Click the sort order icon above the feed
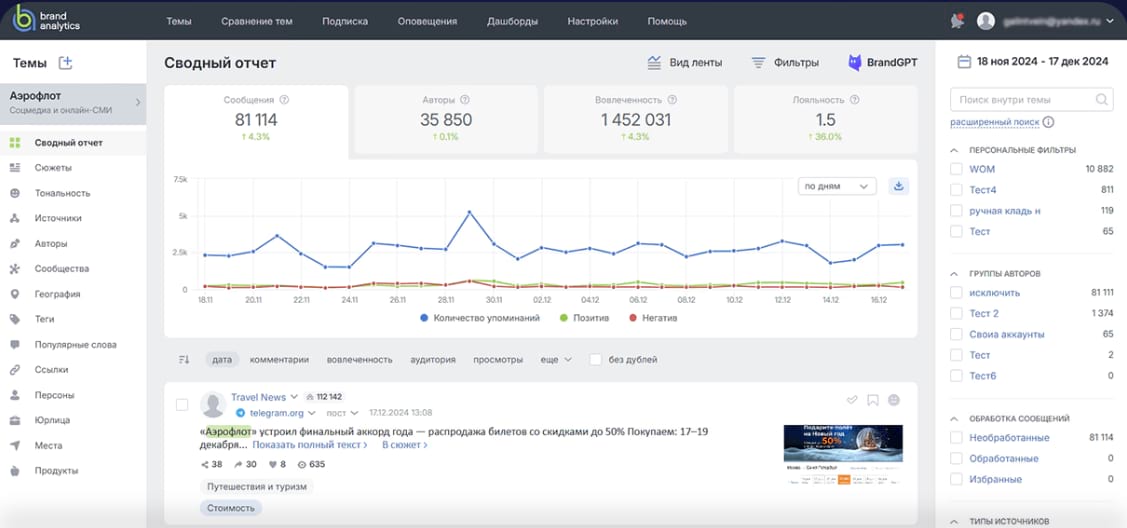The width and height of the screenshot is (1127, 528). point(183,360)
